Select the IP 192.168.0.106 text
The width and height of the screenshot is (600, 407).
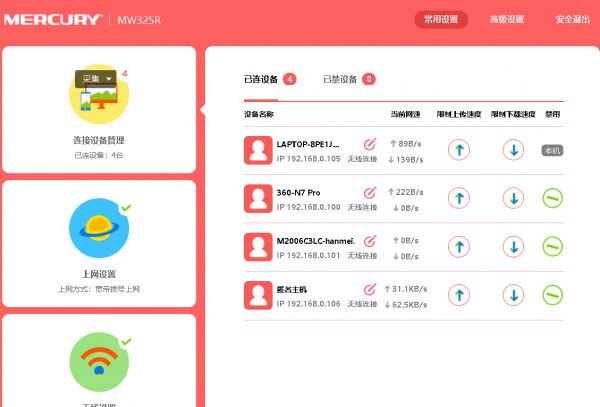click(308, 304)
